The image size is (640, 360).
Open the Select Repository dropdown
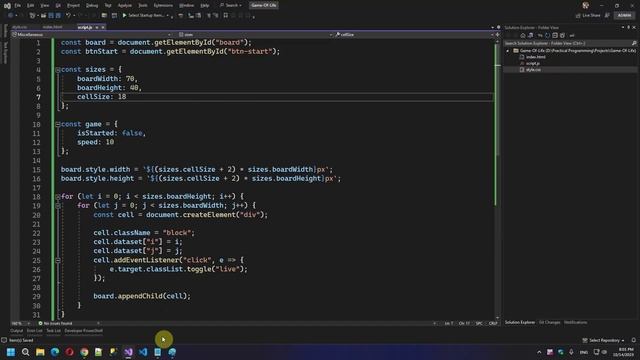pos(603,340)
